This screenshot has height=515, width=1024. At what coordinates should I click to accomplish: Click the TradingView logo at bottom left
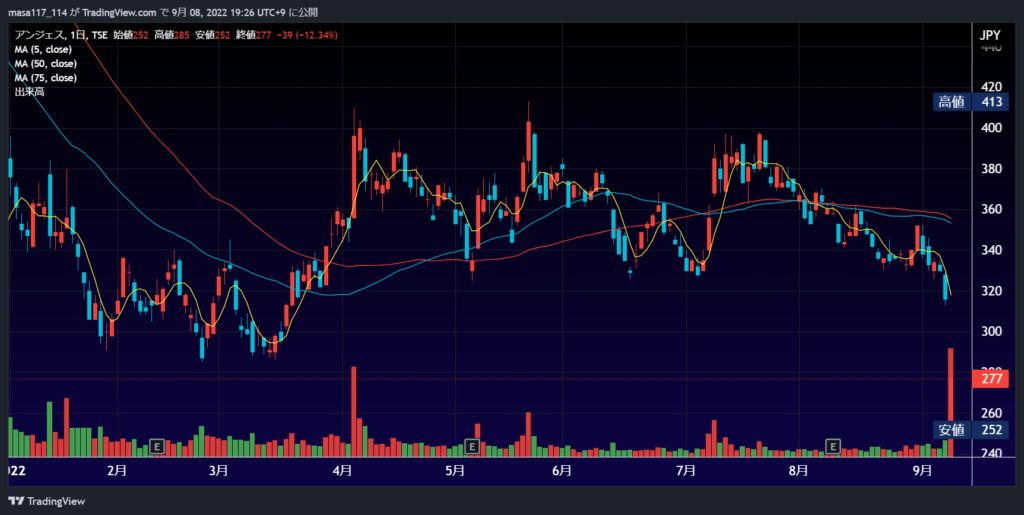pyautogui.click(x=46, y=501)
